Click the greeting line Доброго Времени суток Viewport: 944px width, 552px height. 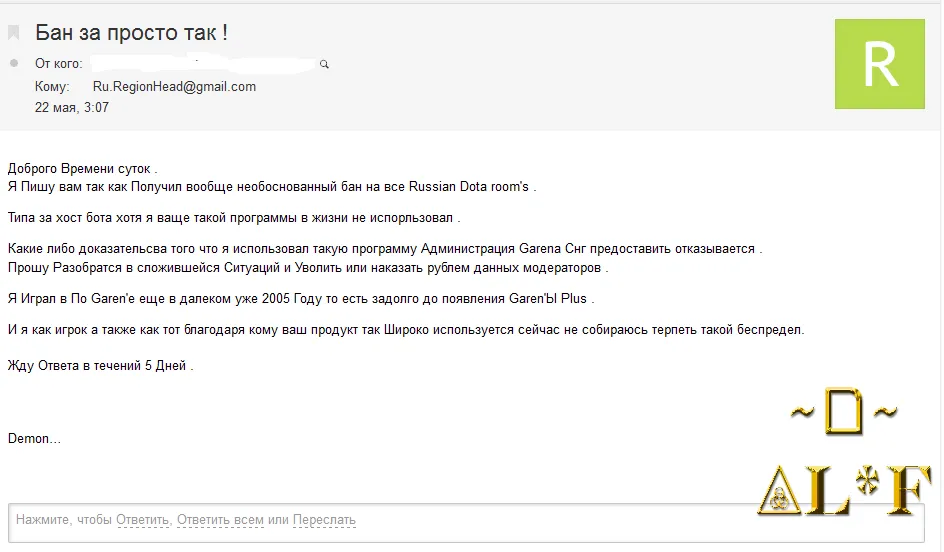82,169
